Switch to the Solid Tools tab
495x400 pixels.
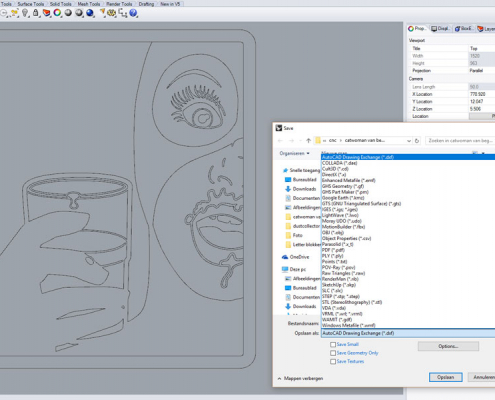pyautogui.click(x=61, y=4)
